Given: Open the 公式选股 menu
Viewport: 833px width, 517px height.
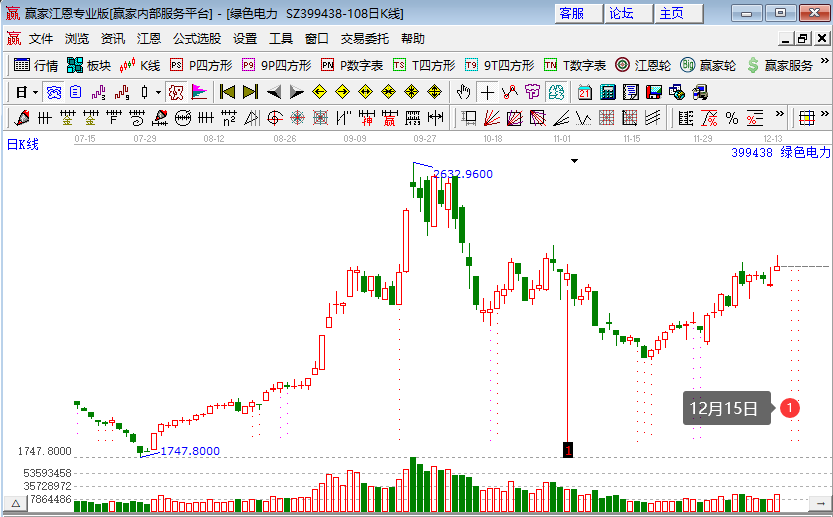Looking at the screenshot, I should coord(197,39).
